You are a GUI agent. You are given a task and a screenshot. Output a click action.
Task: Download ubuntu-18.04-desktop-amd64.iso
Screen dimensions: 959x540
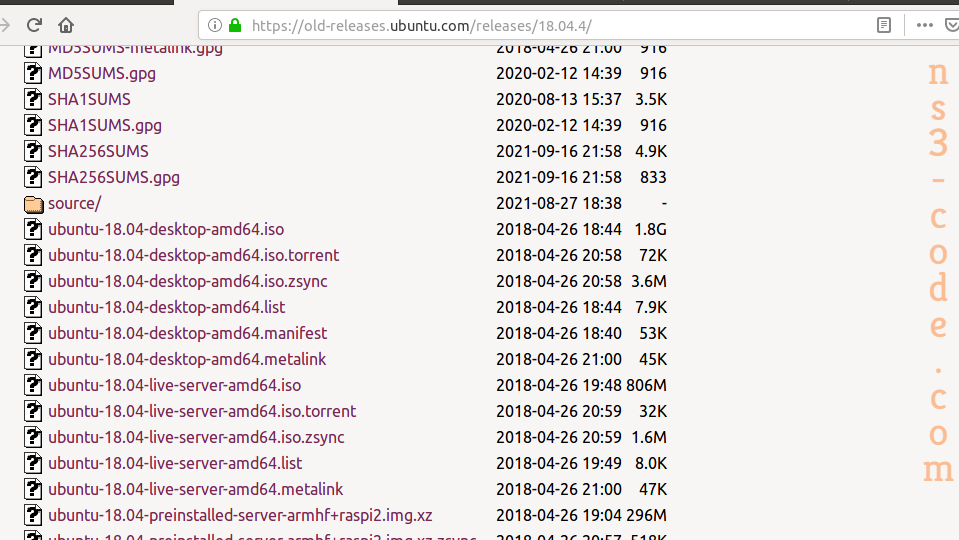[x=166, y=229]
